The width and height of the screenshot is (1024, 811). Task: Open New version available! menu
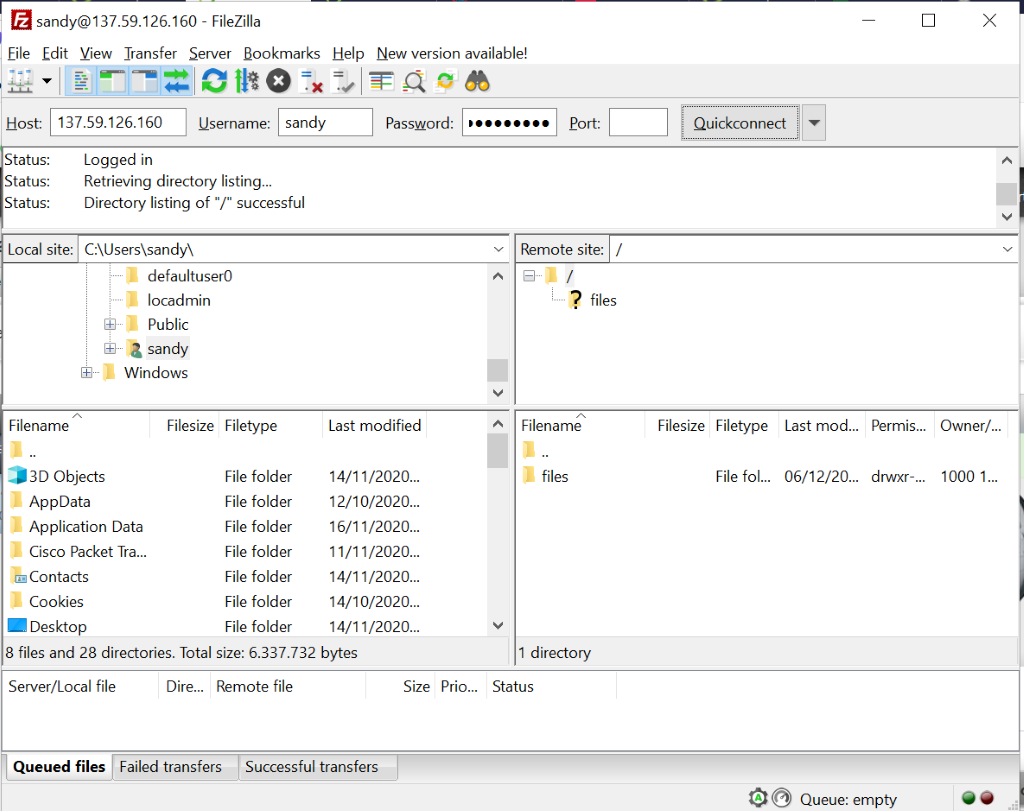(x=452, y=54)
